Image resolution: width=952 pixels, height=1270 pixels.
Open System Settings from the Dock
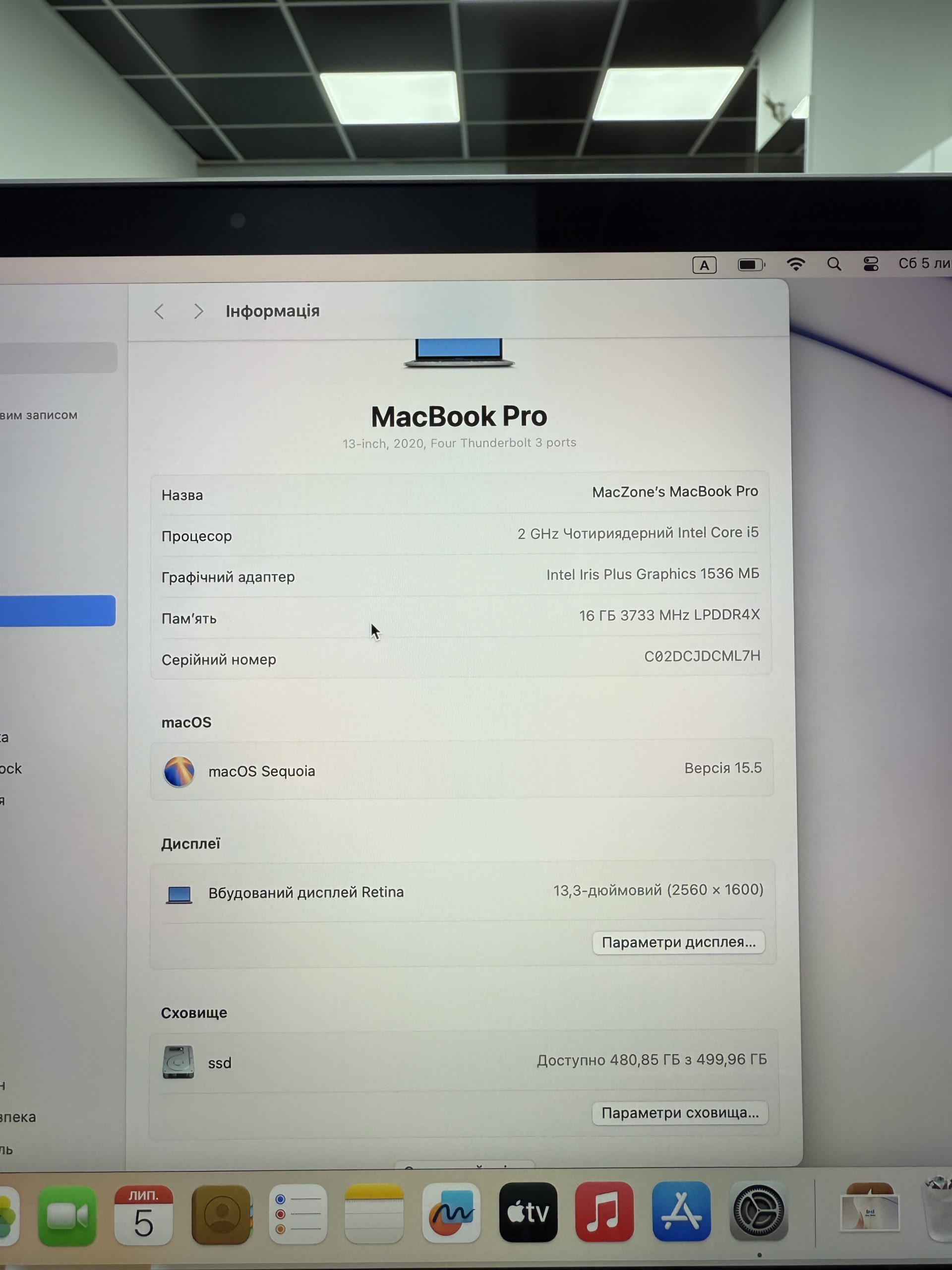point(759,1210)
